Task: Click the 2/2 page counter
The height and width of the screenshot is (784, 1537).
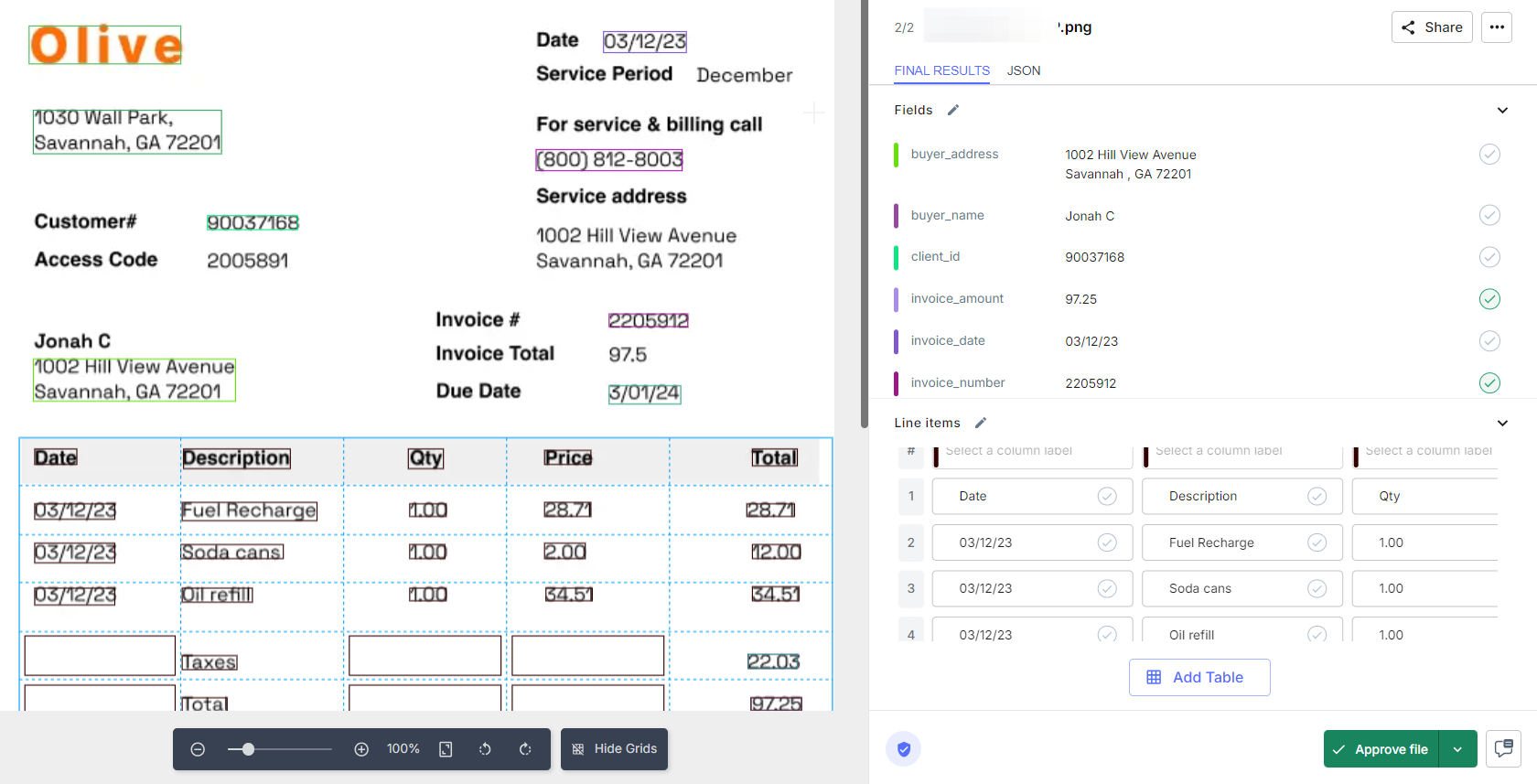Action: point(904,27)
